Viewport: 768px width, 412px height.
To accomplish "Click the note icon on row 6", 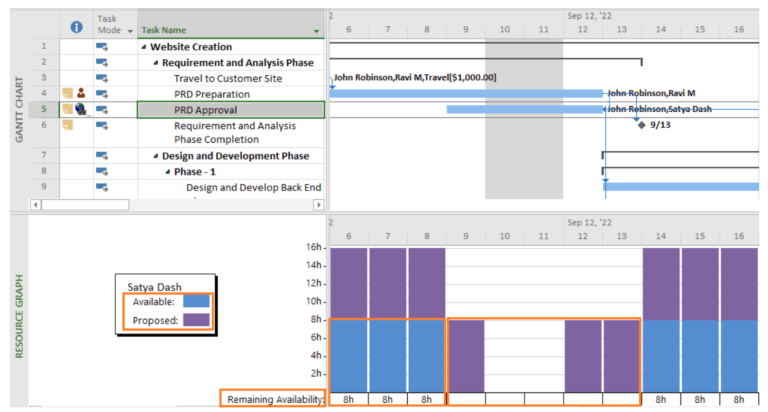I will pos(68,125).
